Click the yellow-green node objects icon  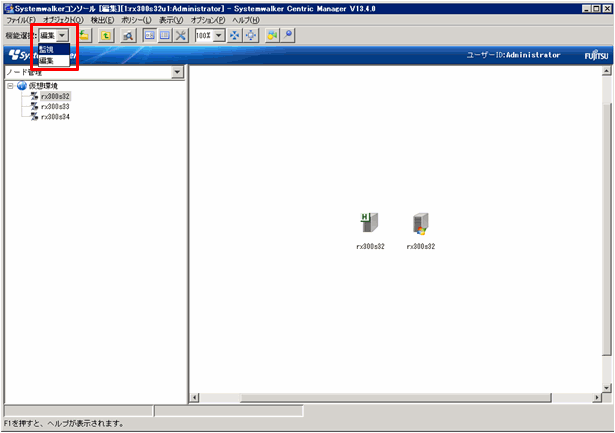(x=272, y=35)
